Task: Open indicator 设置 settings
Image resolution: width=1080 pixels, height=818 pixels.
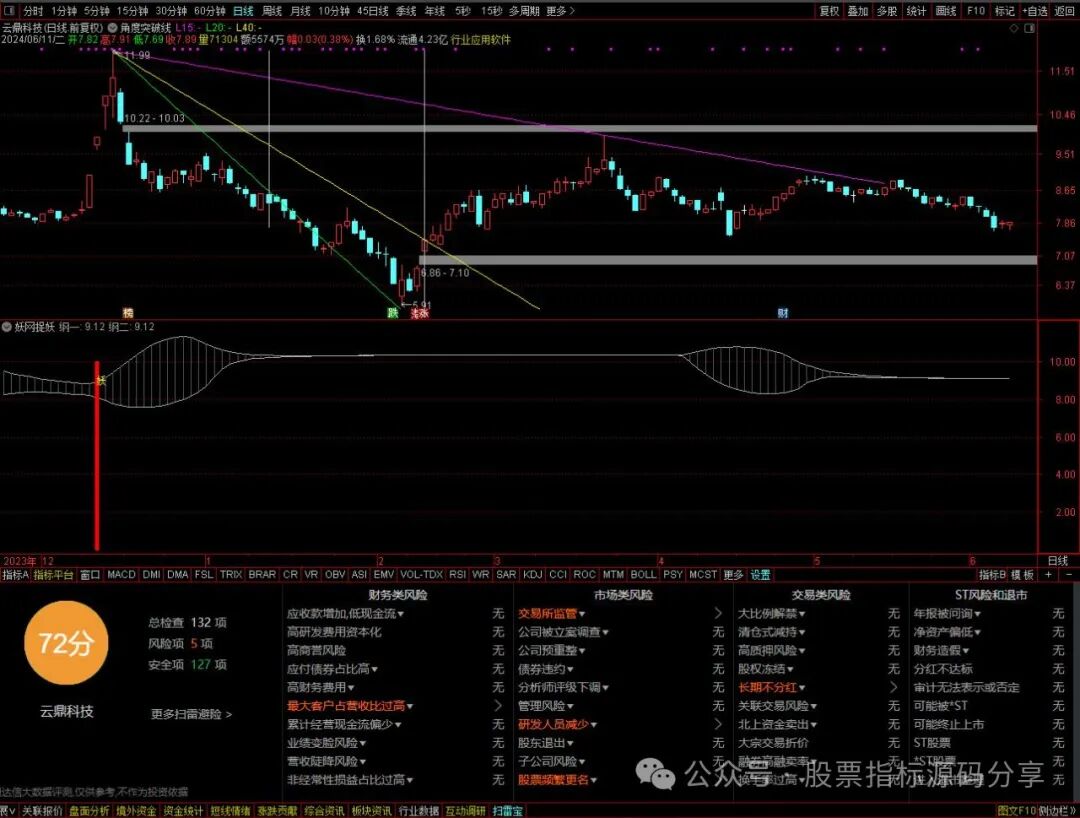Action: click(760, 574)
